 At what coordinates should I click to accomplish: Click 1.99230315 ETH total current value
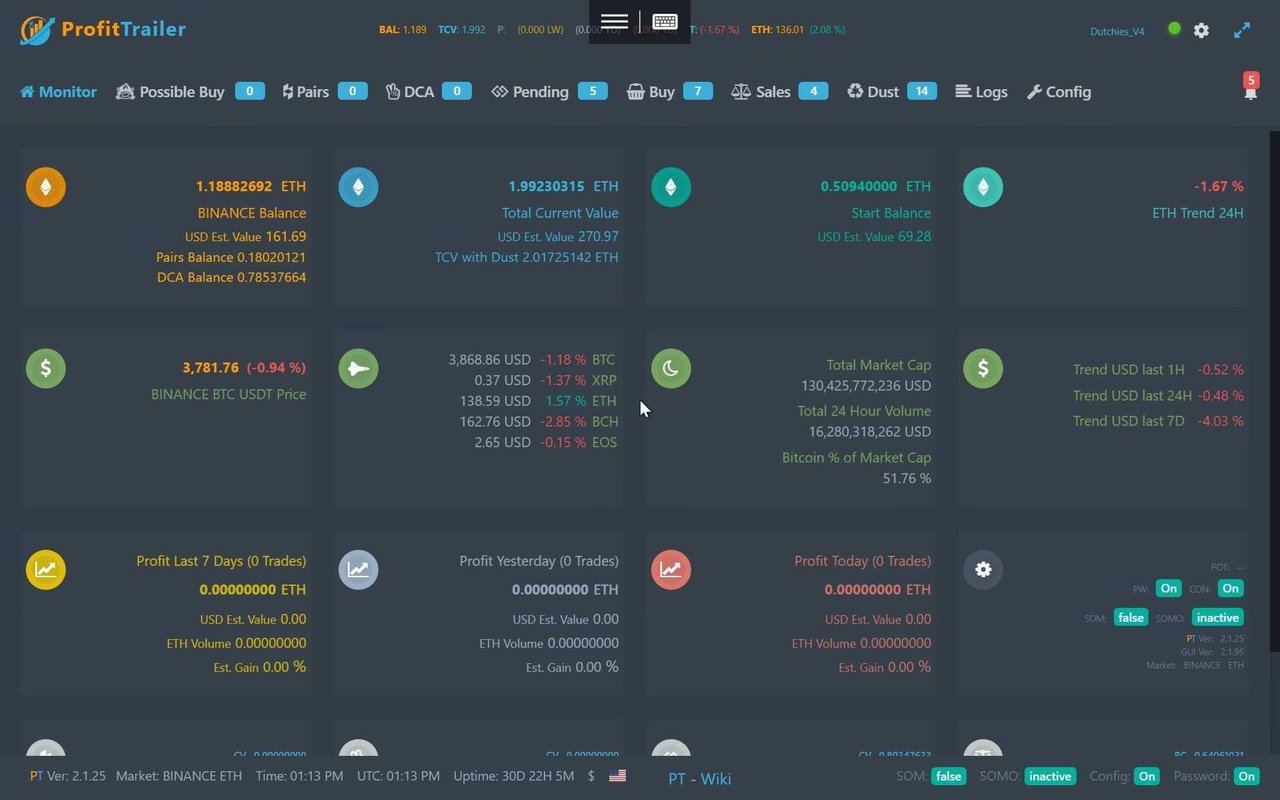[x=564, y=186]
